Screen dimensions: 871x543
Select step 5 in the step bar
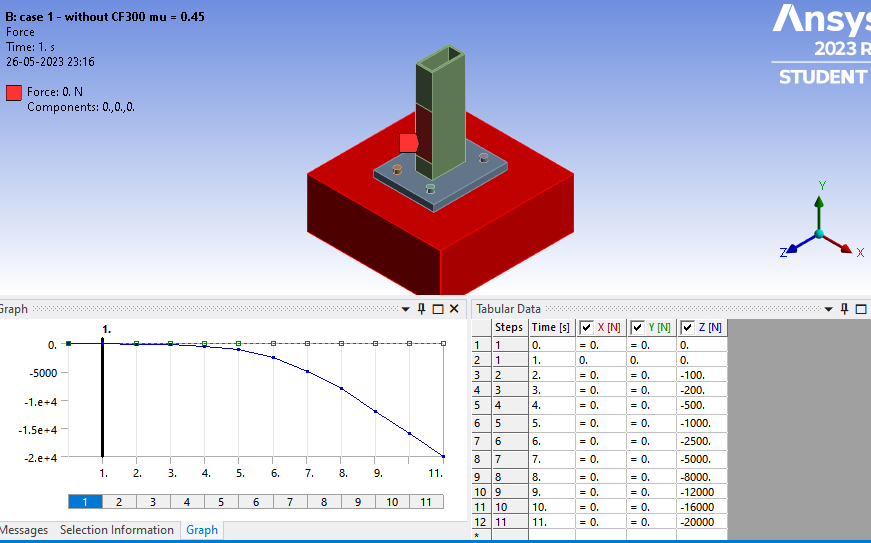[x=221, y=502]
